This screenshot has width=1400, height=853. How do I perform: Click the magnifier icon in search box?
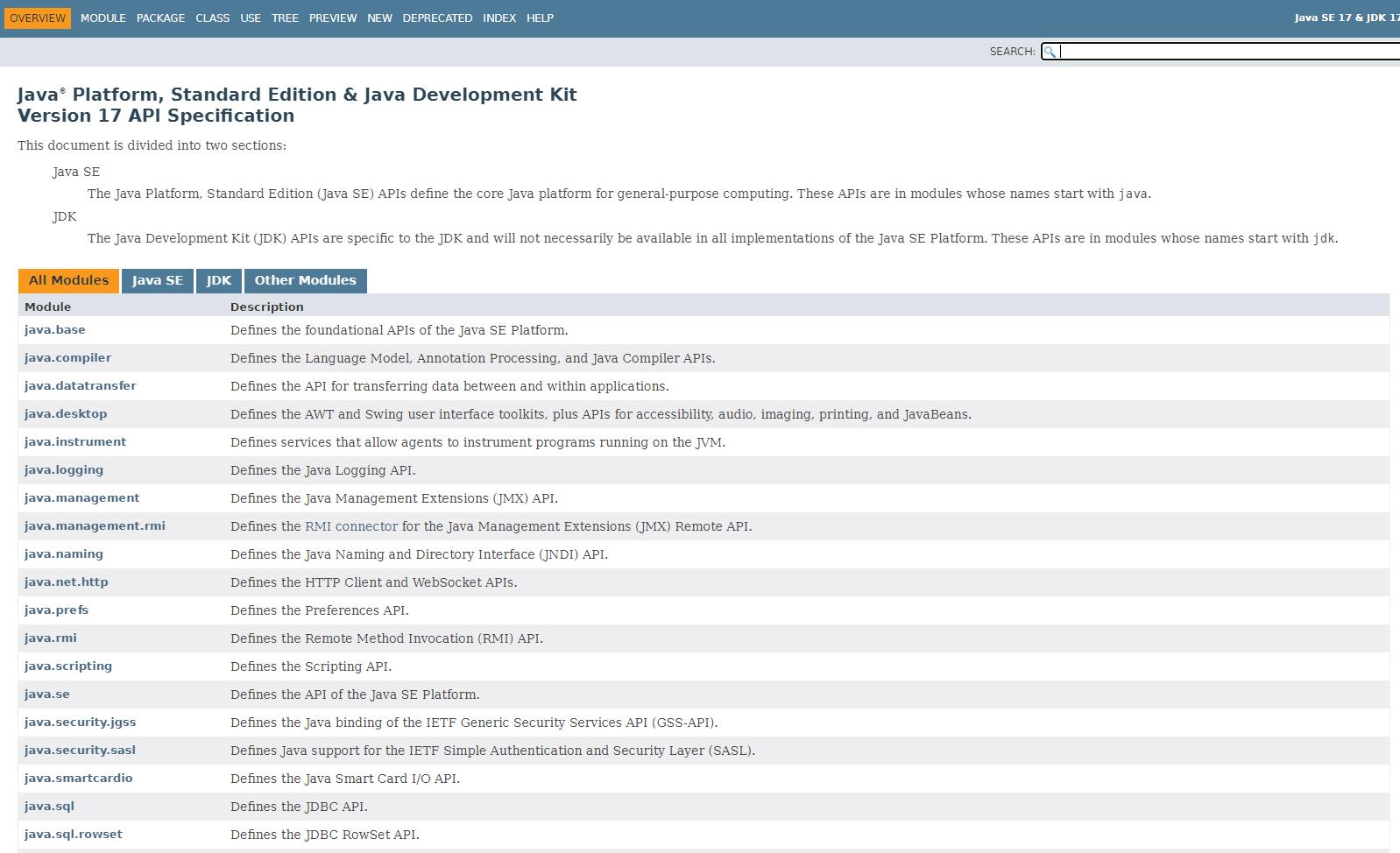[x=1050, y=52]
